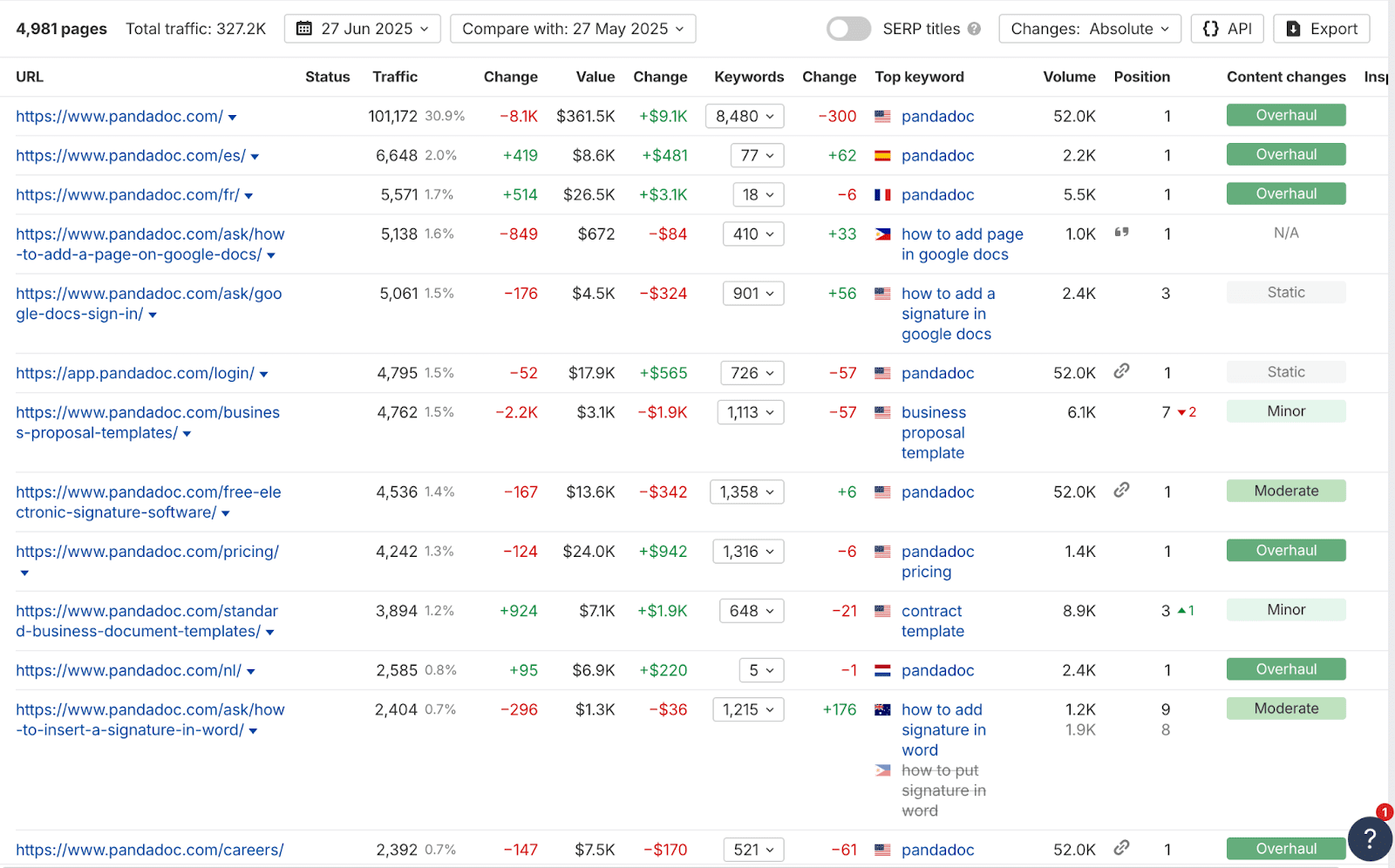Click the Spain flag icon in /es/ row

pos(882,156)
